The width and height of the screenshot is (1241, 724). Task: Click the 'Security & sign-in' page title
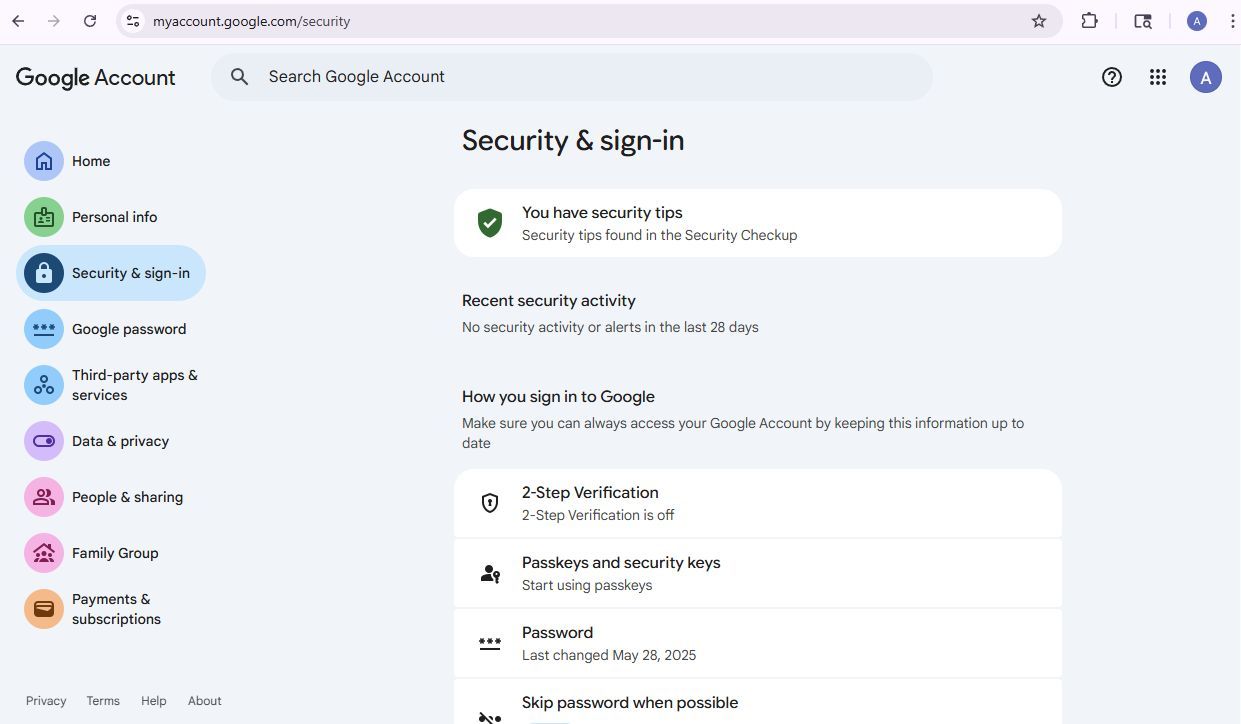pyautogui.click(x=573, y=140)
